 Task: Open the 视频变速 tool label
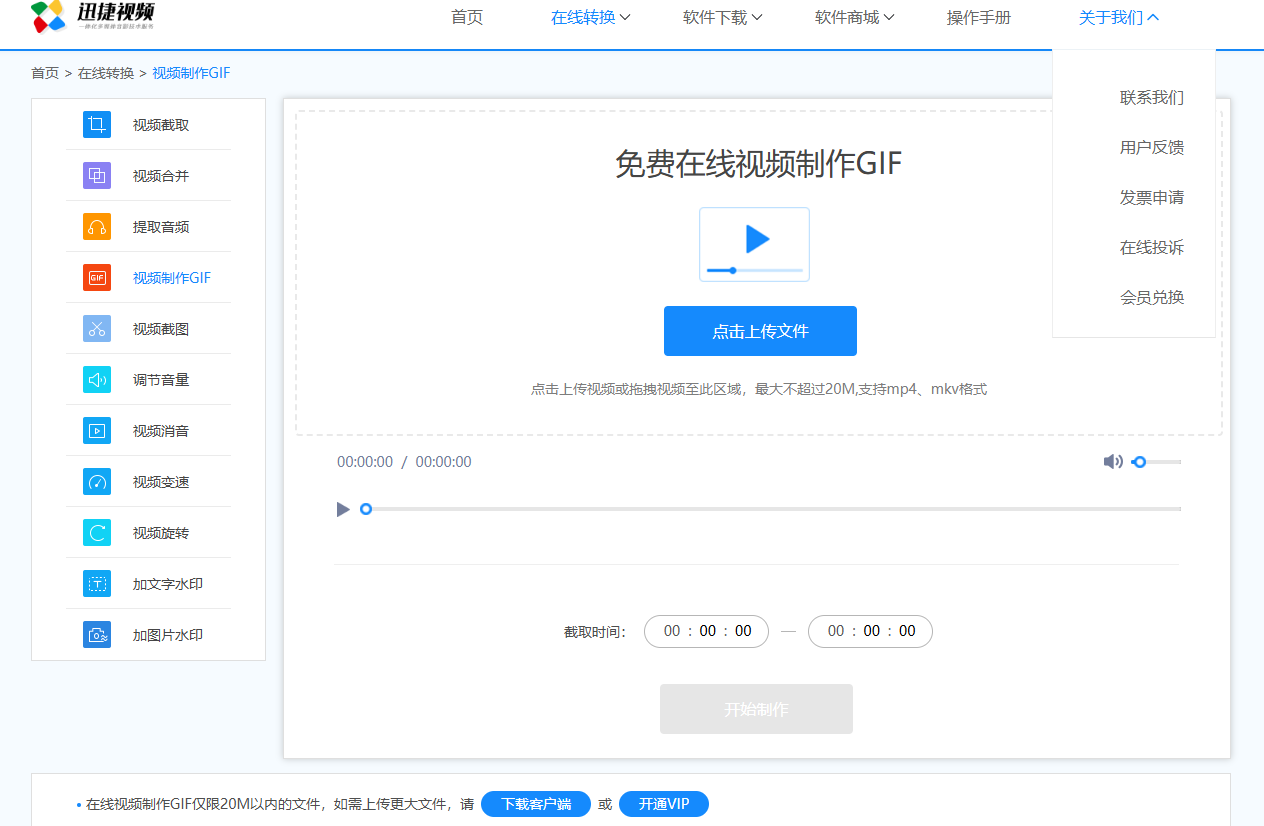click(x=161, y=482)
